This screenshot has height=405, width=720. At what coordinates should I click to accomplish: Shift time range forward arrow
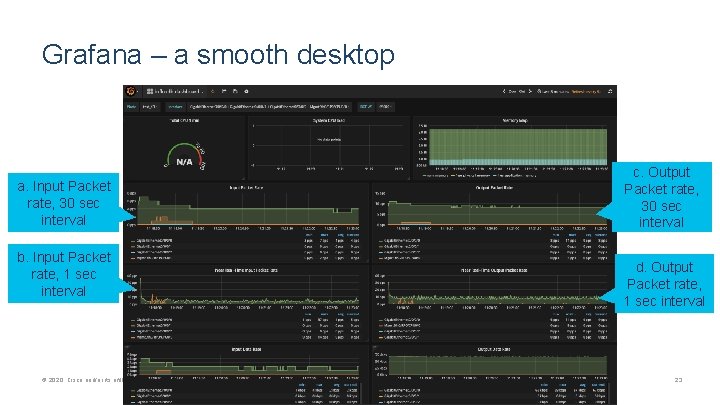coord(530,91)
